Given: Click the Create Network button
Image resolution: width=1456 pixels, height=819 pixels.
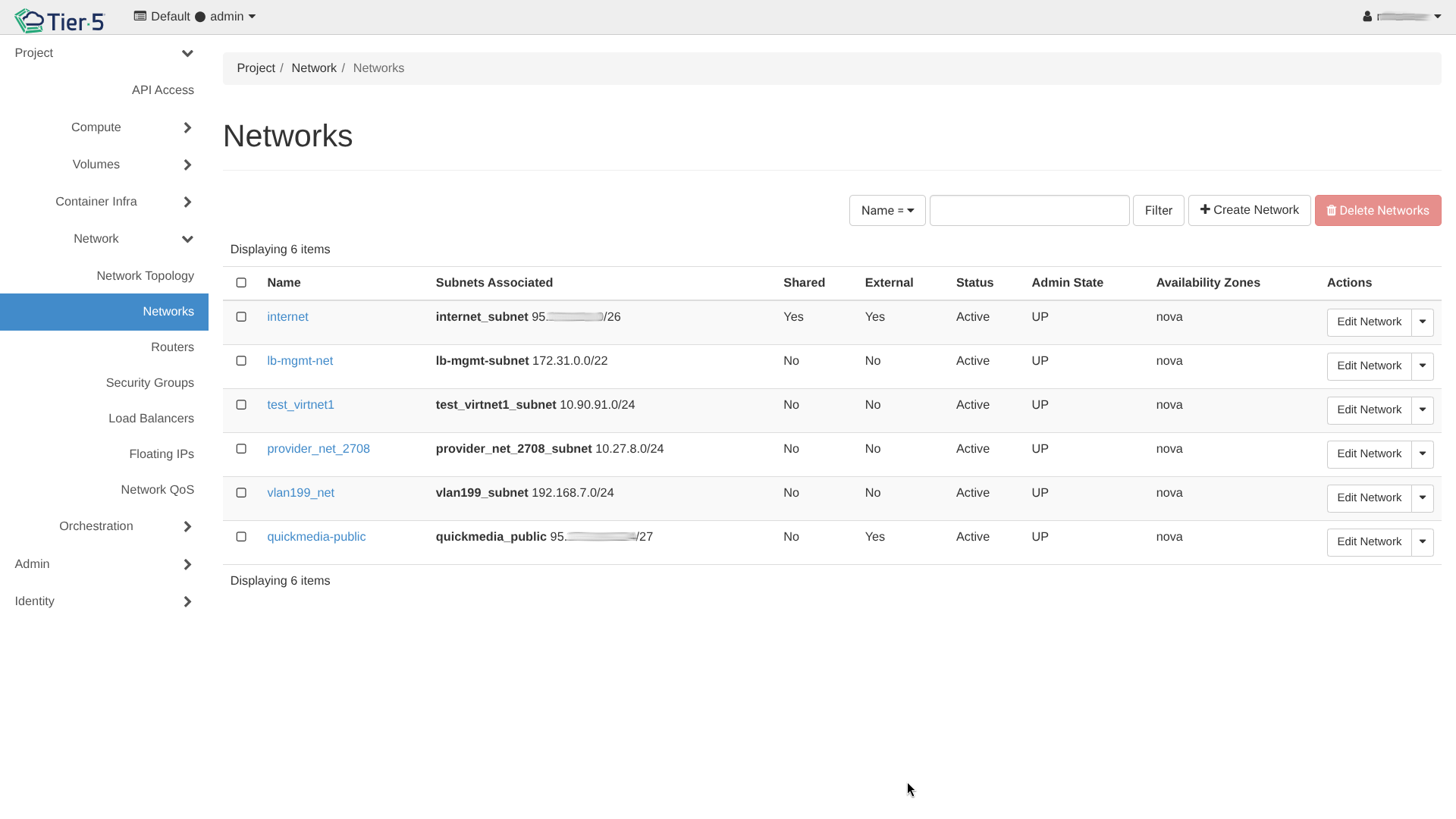Looking at the screenshot, I should [x=1249, y=210].
